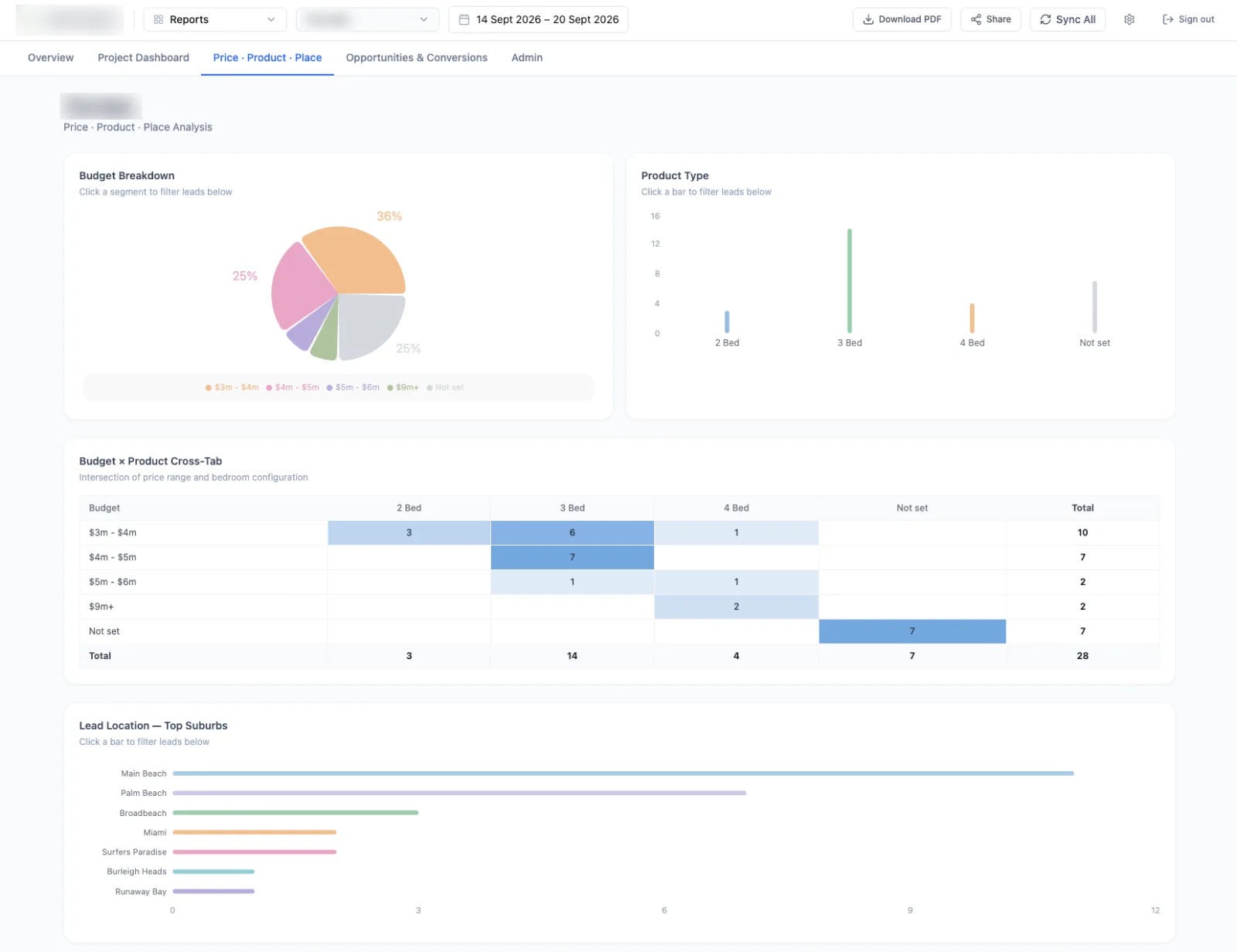Click the Palm Beach suburb bar
This screenshot has height=952, width=1237.
tap(459, 793)
